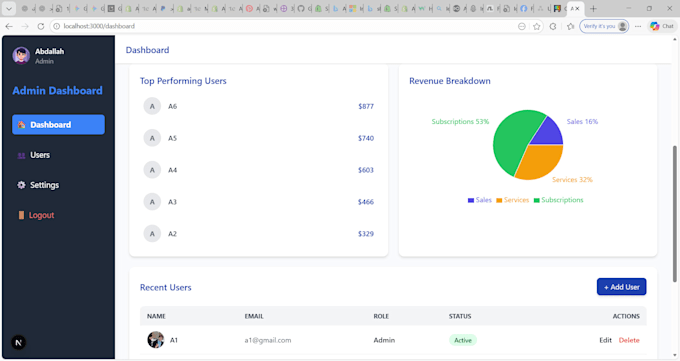Click the $877 amount for A6
Image resolution: width=680 pixels, height=361 pixels.
tap(366, 106)
